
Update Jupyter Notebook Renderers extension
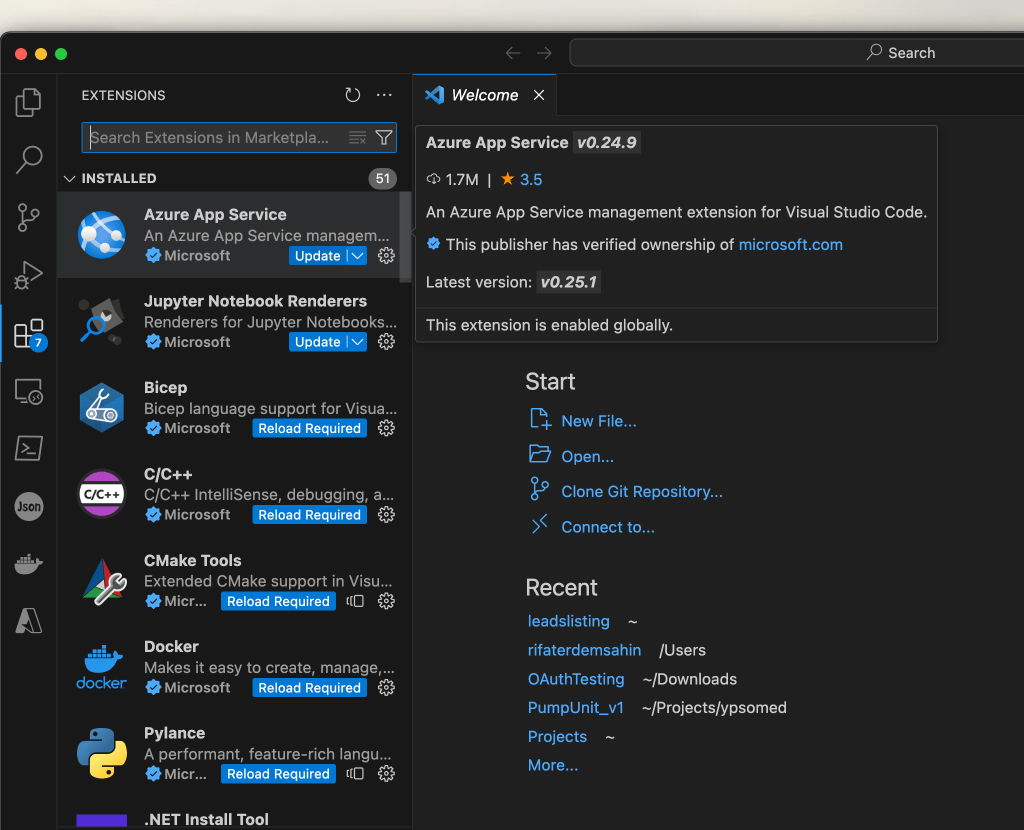pyautogui.click(x=317, y=342)
